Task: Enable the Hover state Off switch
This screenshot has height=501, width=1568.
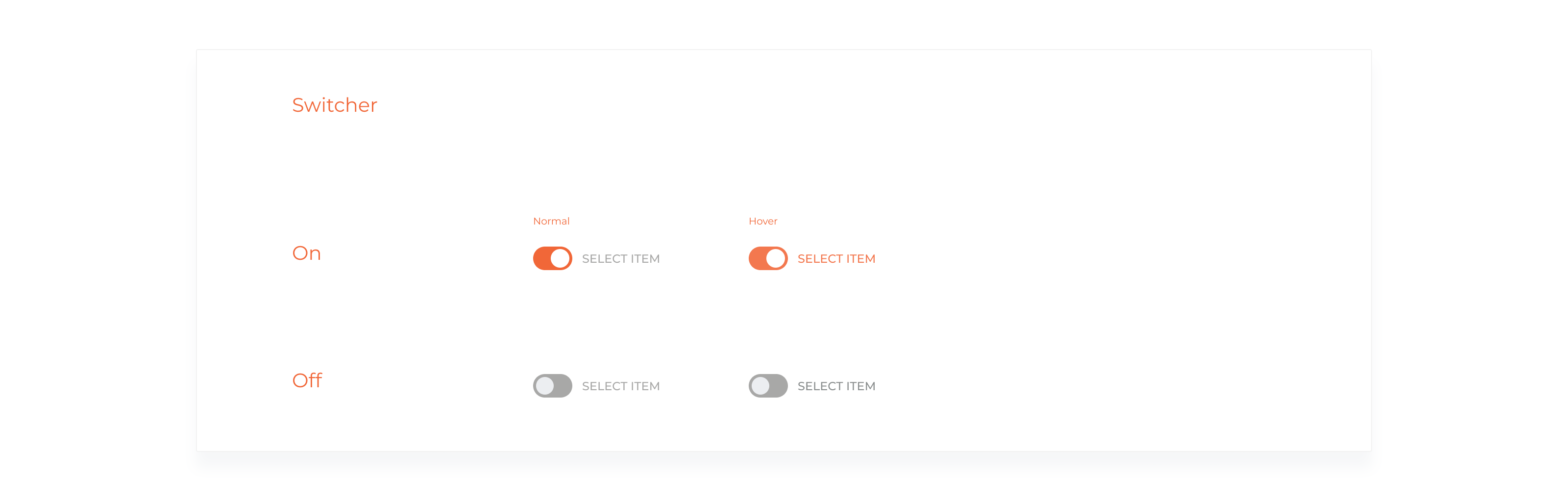Action: click(x=767, y=385)
